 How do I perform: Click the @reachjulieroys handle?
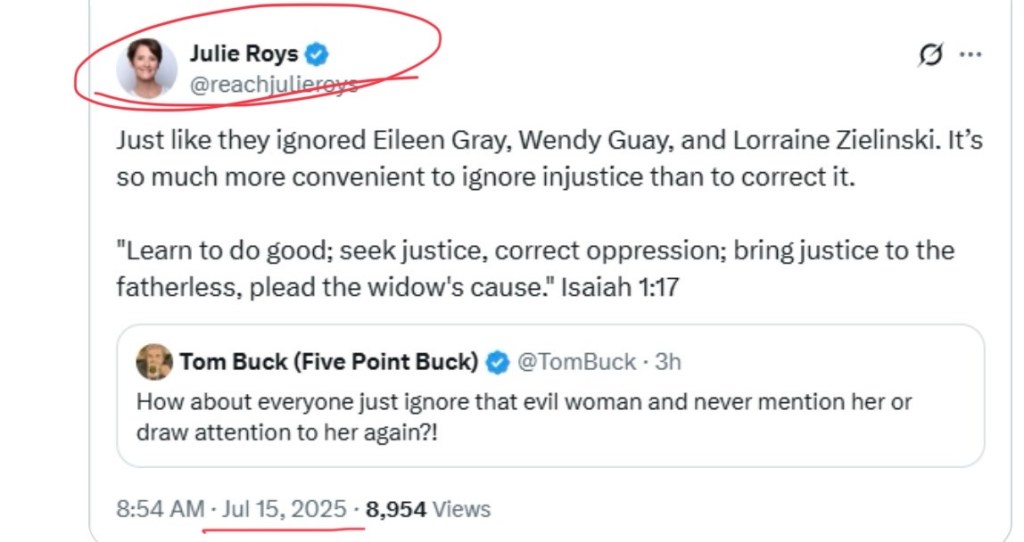pos(274,85)
